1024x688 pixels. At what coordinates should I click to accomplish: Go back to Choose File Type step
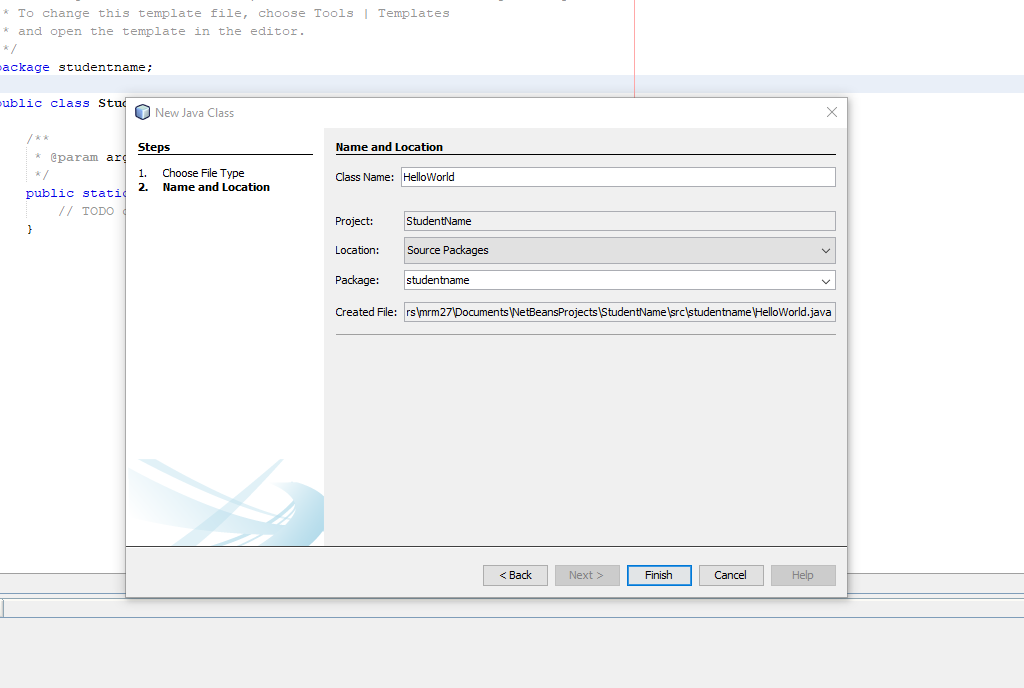pyautogui.click(x=514, y=575)
